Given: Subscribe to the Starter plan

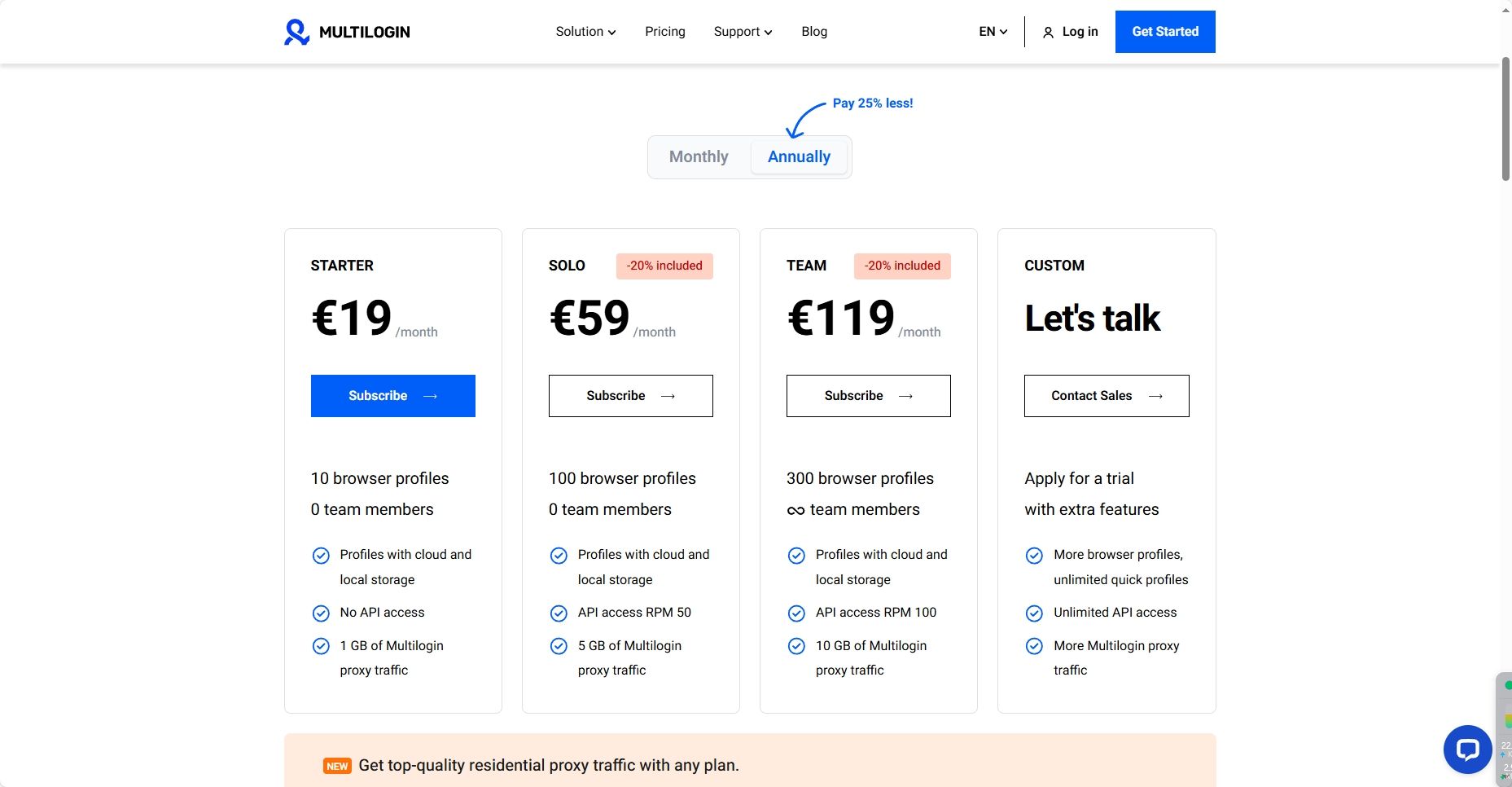Looking at the screenshot, I should point(393,396).
